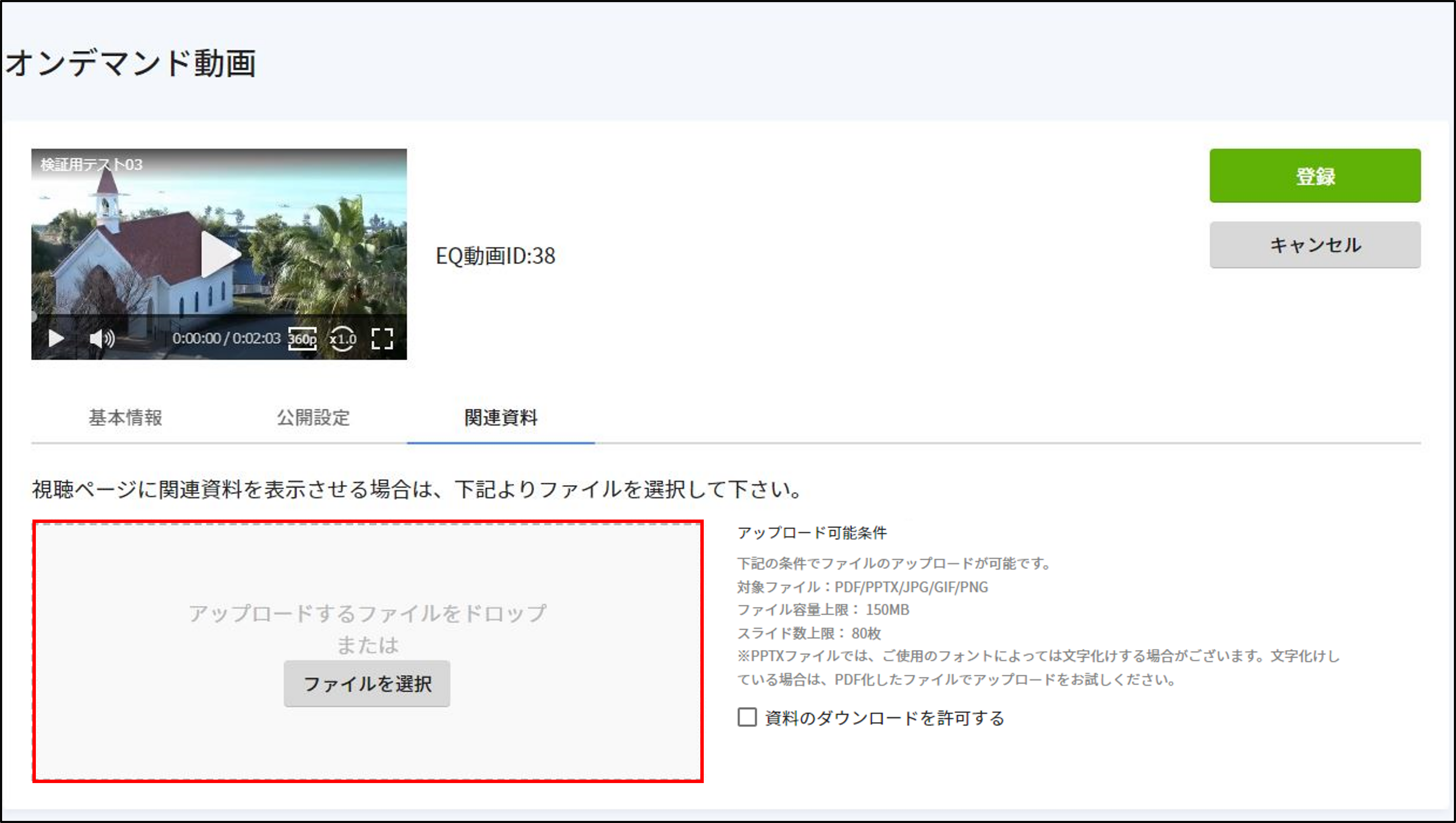
Task: Switch to the 公開設定 tab
Action: click(313, 417)
